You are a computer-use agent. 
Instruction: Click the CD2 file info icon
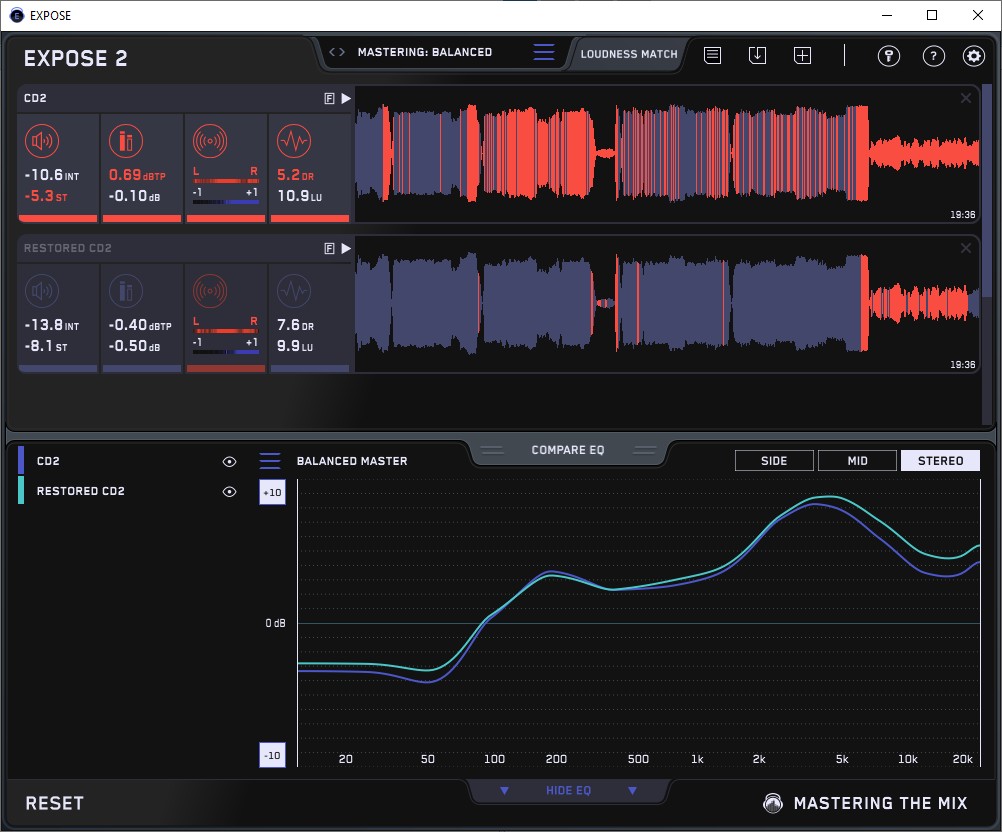(329, 98)
